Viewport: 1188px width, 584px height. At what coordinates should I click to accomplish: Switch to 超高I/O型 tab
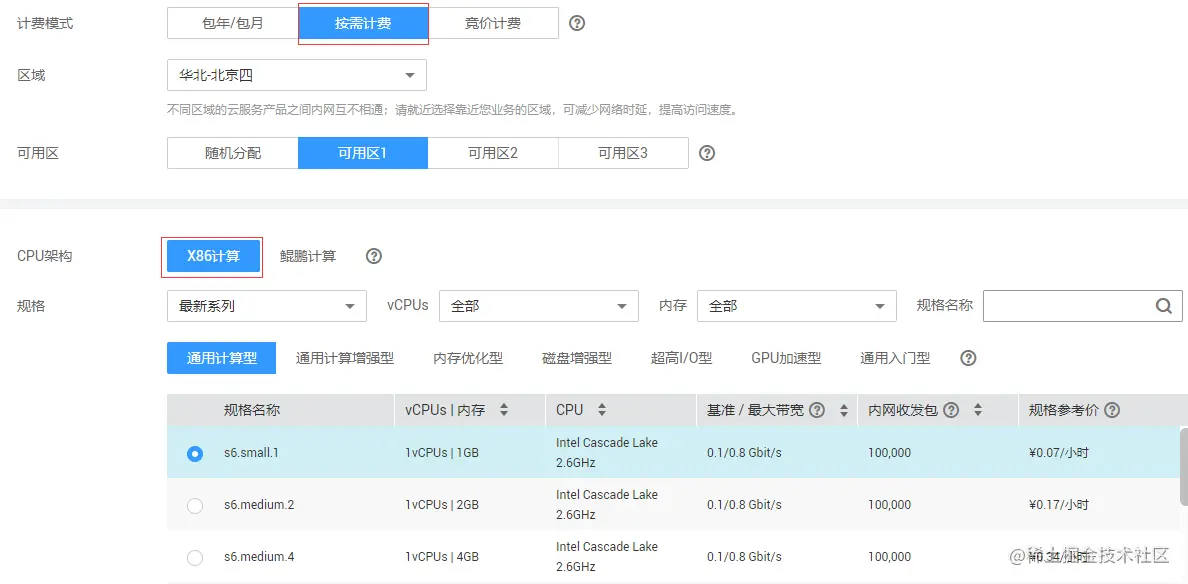(x=682, y=358)
